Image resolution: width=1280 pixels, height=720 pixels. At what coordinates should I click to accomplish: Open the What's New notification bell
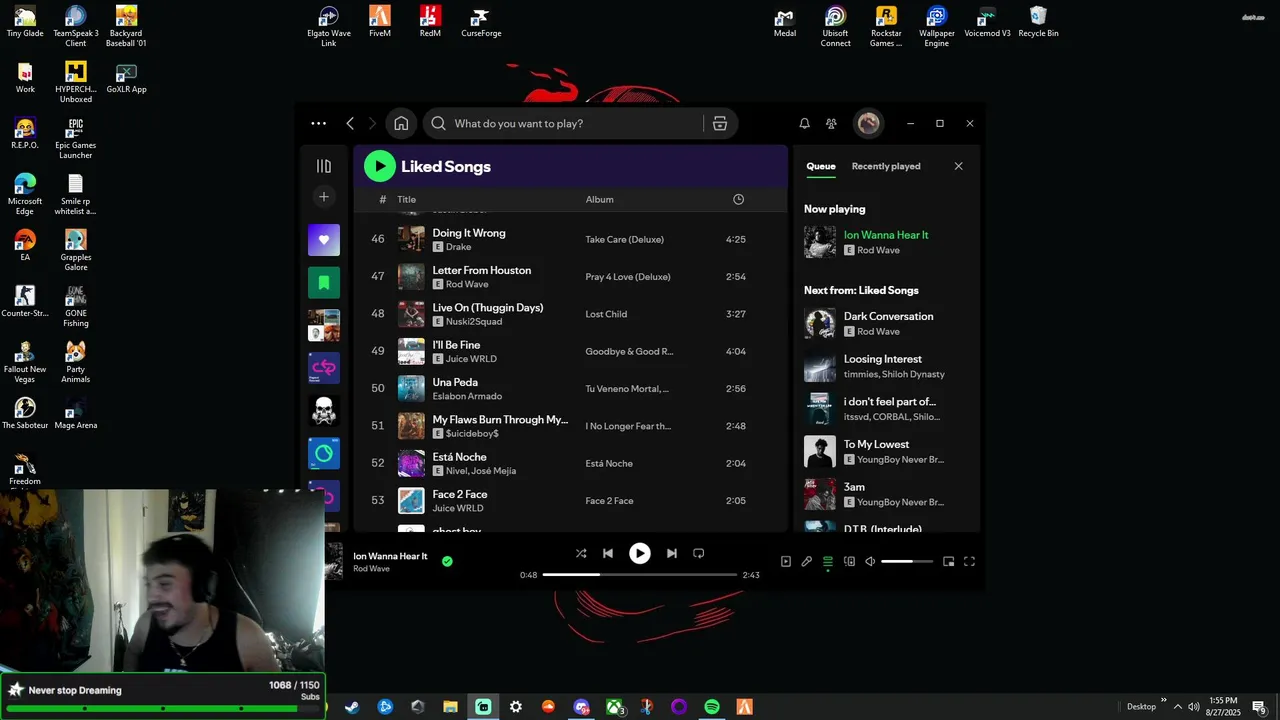click(804, 123)
